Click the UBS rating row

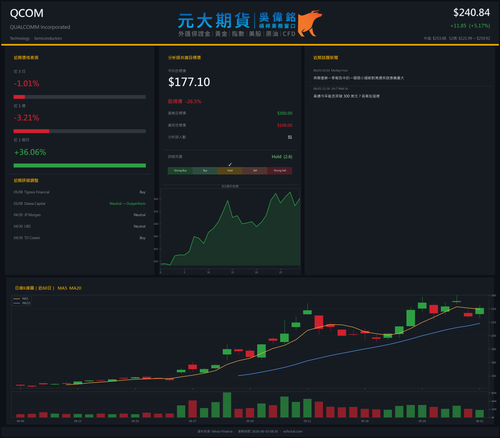pos(80,226)
